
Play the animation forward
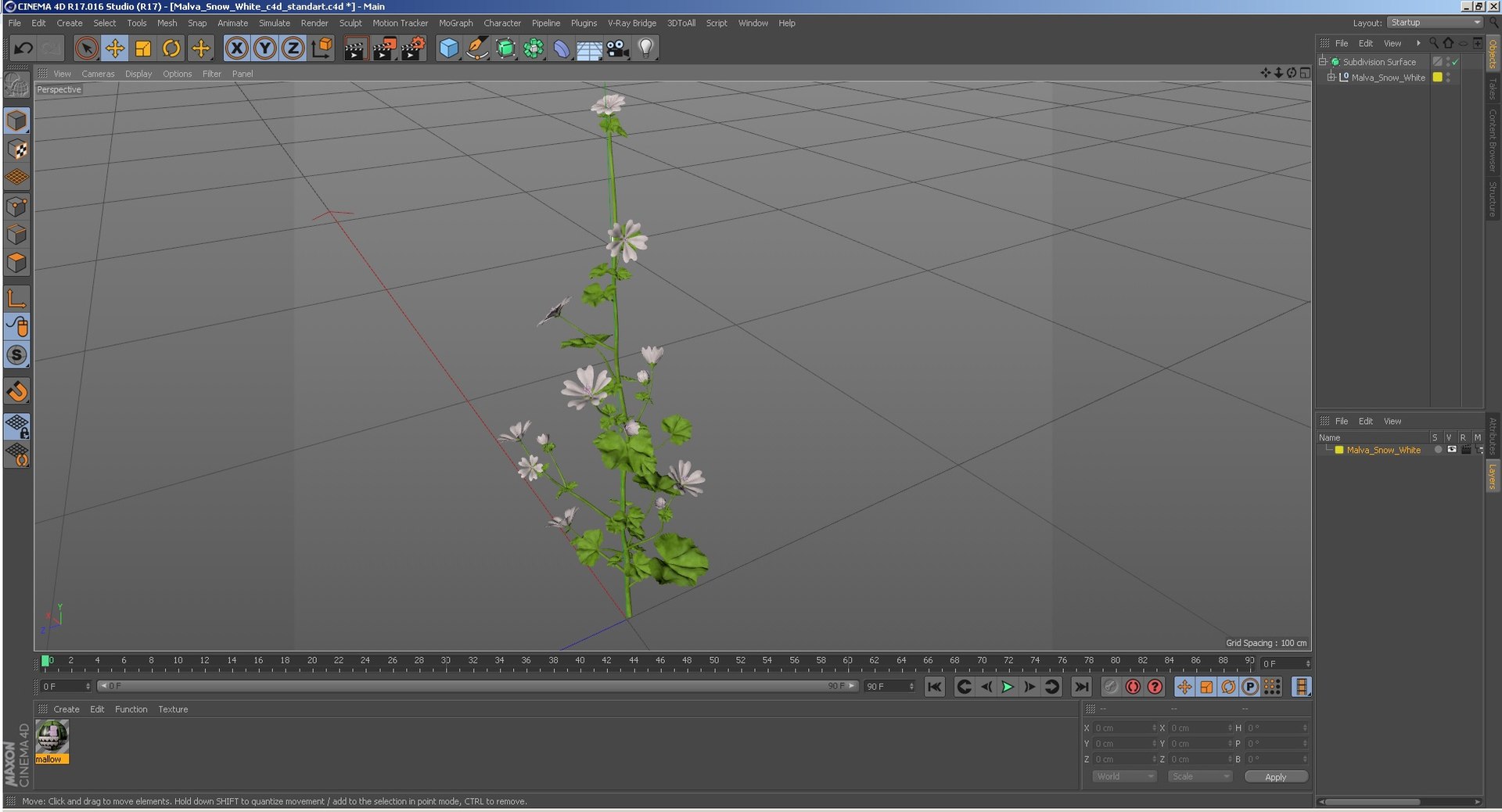click(1008, 687)
